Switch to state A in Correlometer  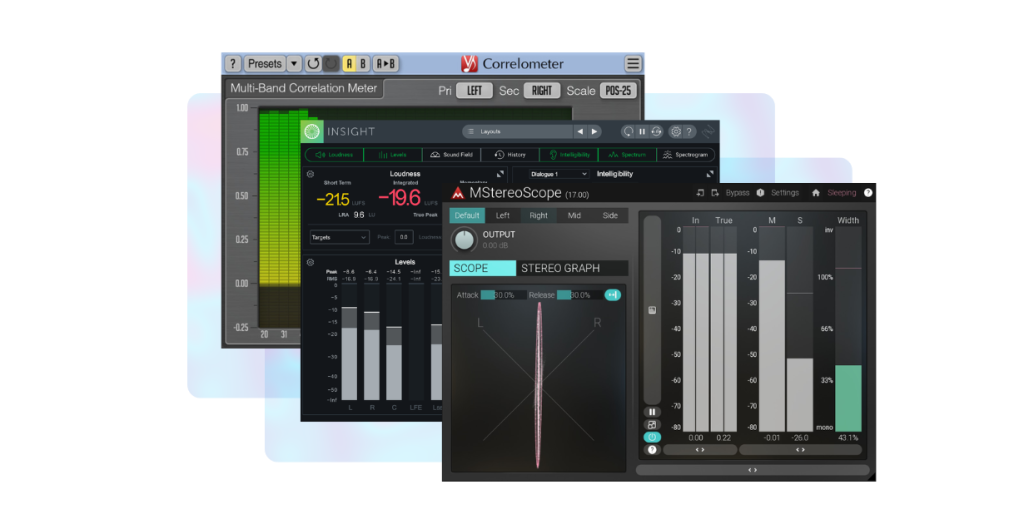coord(349,63)
